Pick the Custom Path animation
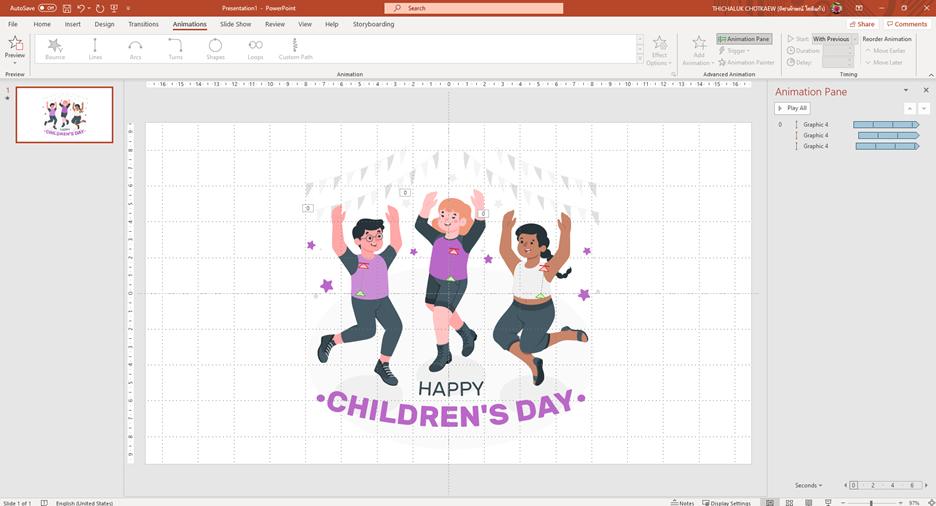Image resolution: width=936 pixels, height=506 pixels. point(295,46)
